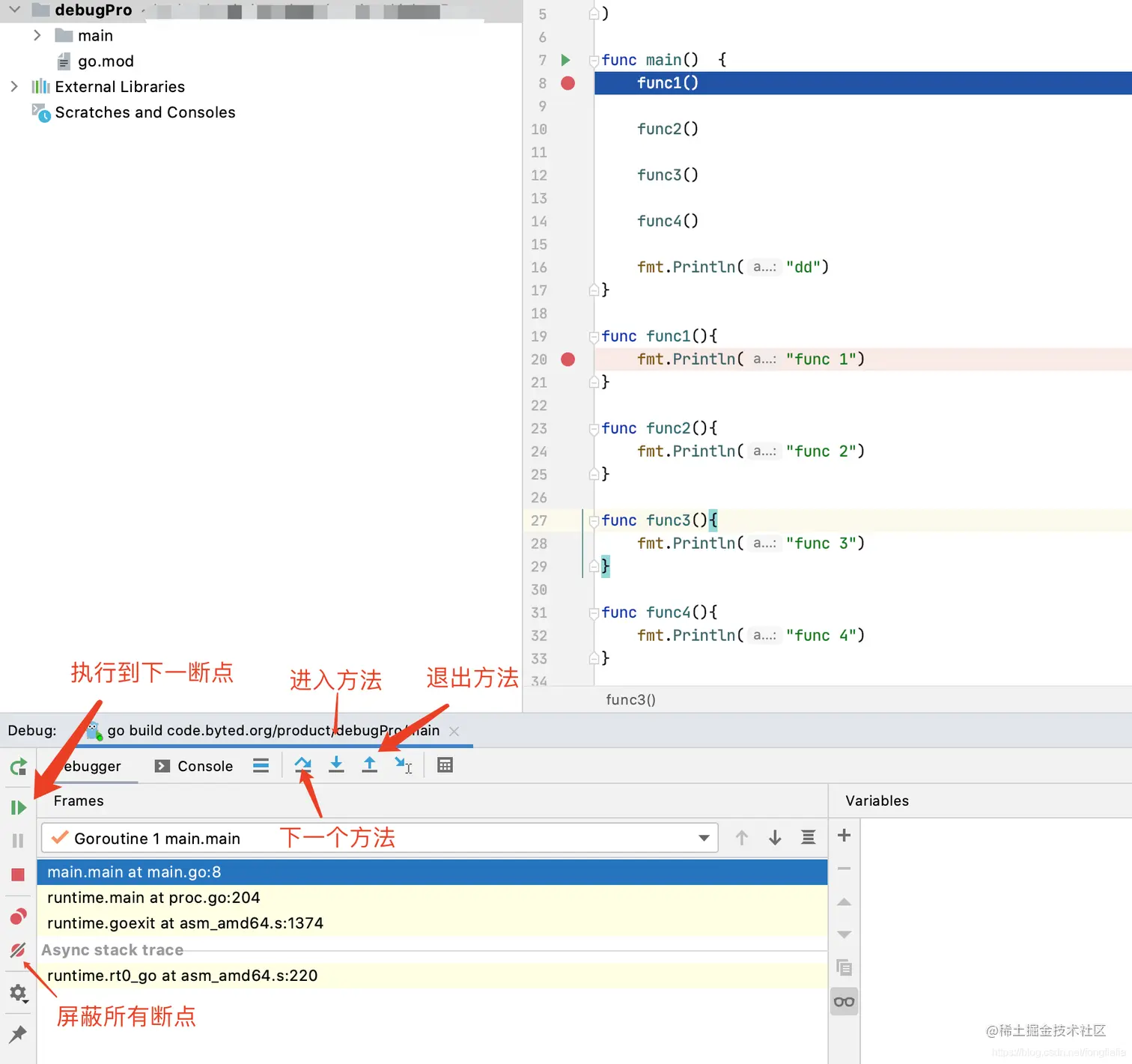
Task: Resume program execution
Action: pyautogui.click(x=19, y=807)
